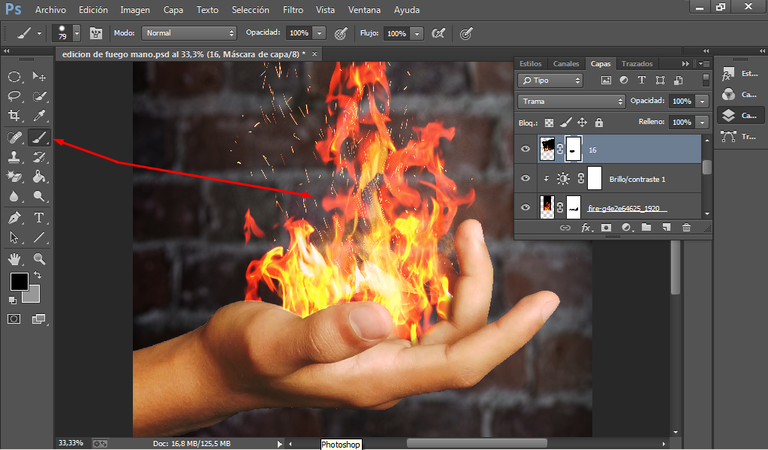
Task: Open the Tipo layer filter dropdown
Action: 550,80
